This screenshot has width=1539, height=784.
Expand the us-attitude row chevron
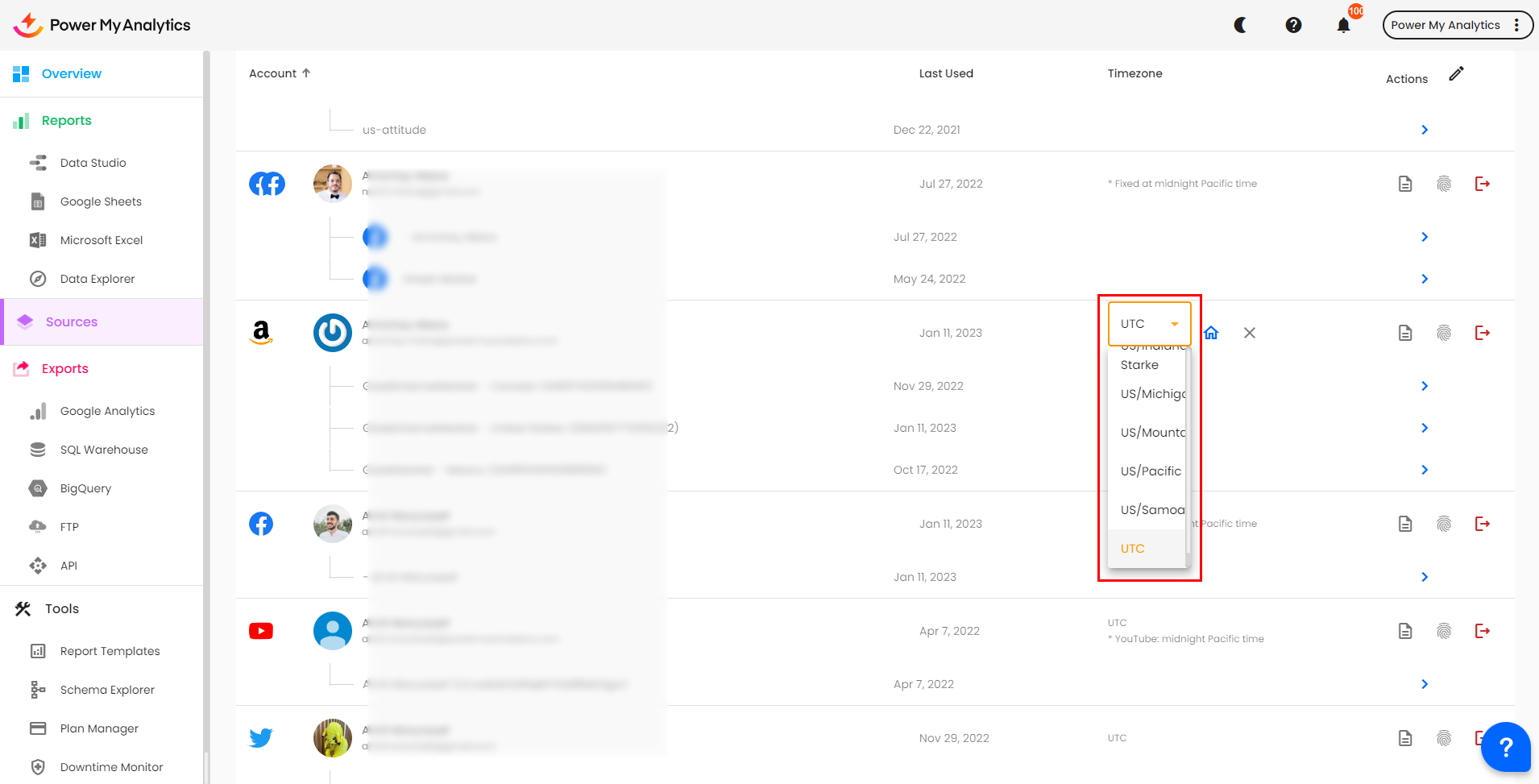coord(1424,130)
